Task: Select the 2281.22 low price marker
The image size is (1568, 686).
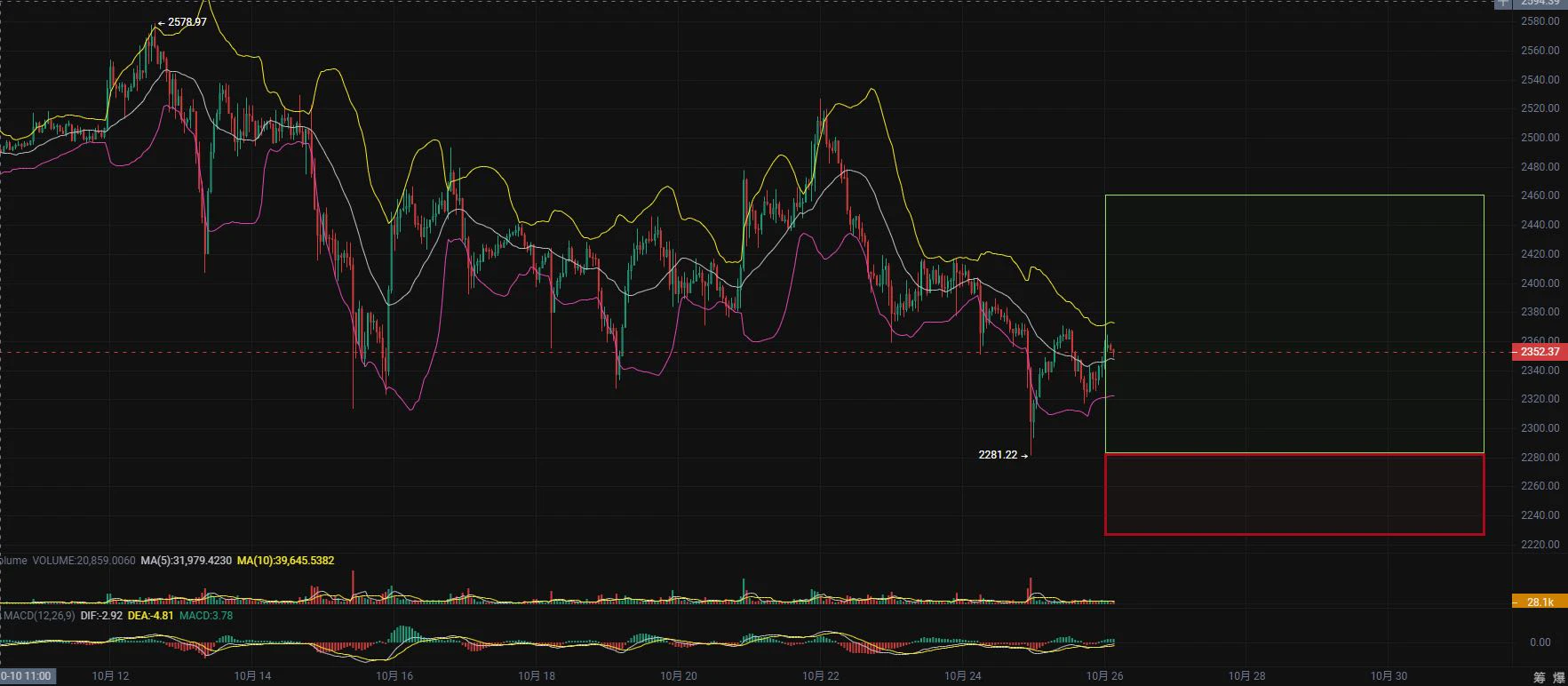Action: coord(1003,455)
